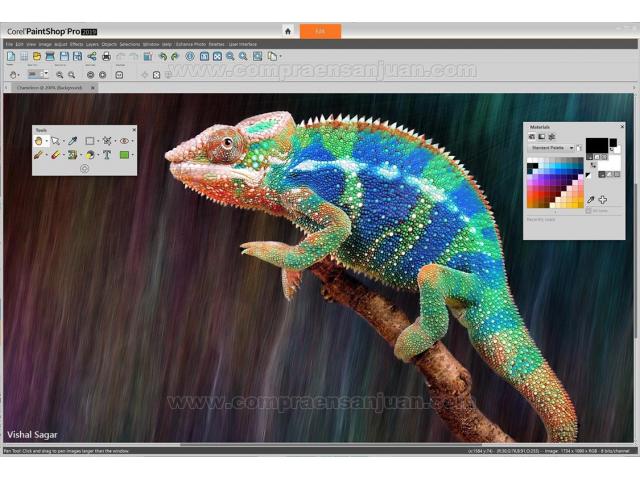Click the Save As floppy icon
This screenshot has height=480, width=640.
tap(77, 56)
